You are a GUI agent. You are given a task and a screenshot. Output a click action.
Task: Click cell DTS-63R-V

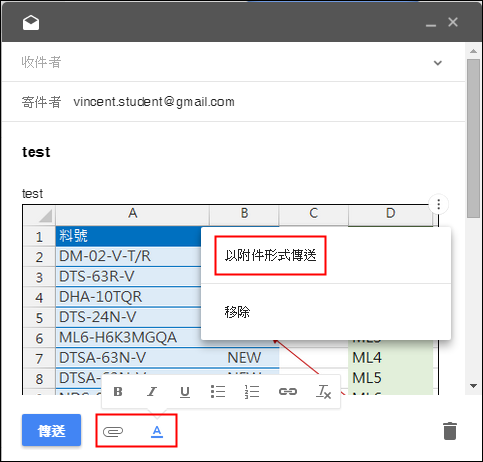click(x=128, y=276)
